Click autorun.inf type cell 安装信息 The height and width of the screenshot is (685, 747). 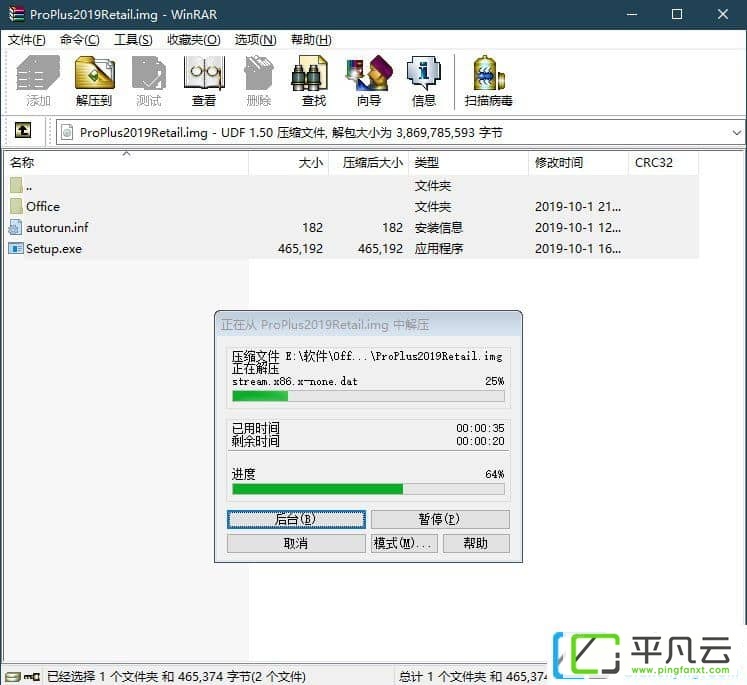click(439, 227)
